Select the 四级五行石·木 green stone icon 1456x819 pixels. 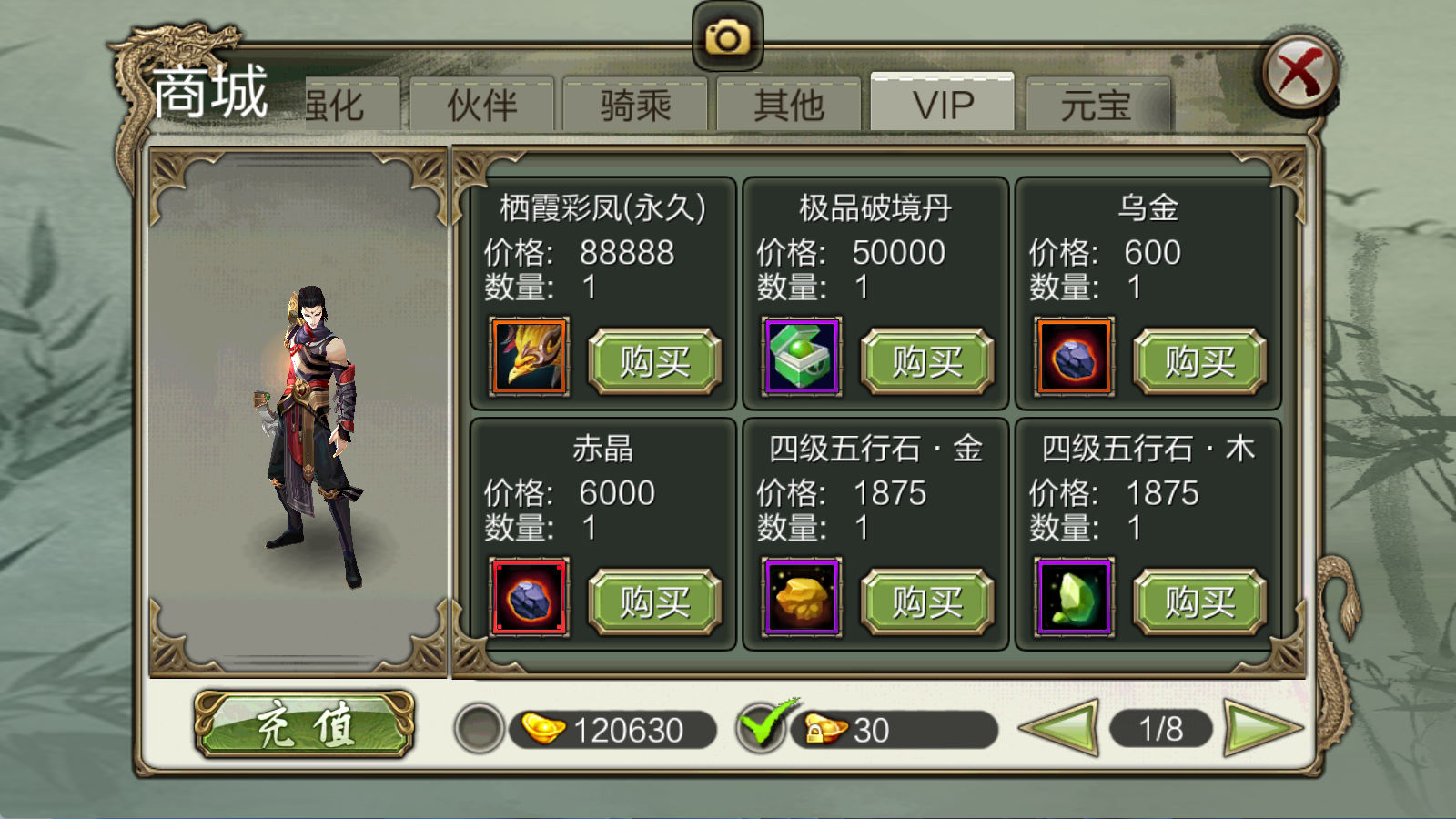(1074, 597)
